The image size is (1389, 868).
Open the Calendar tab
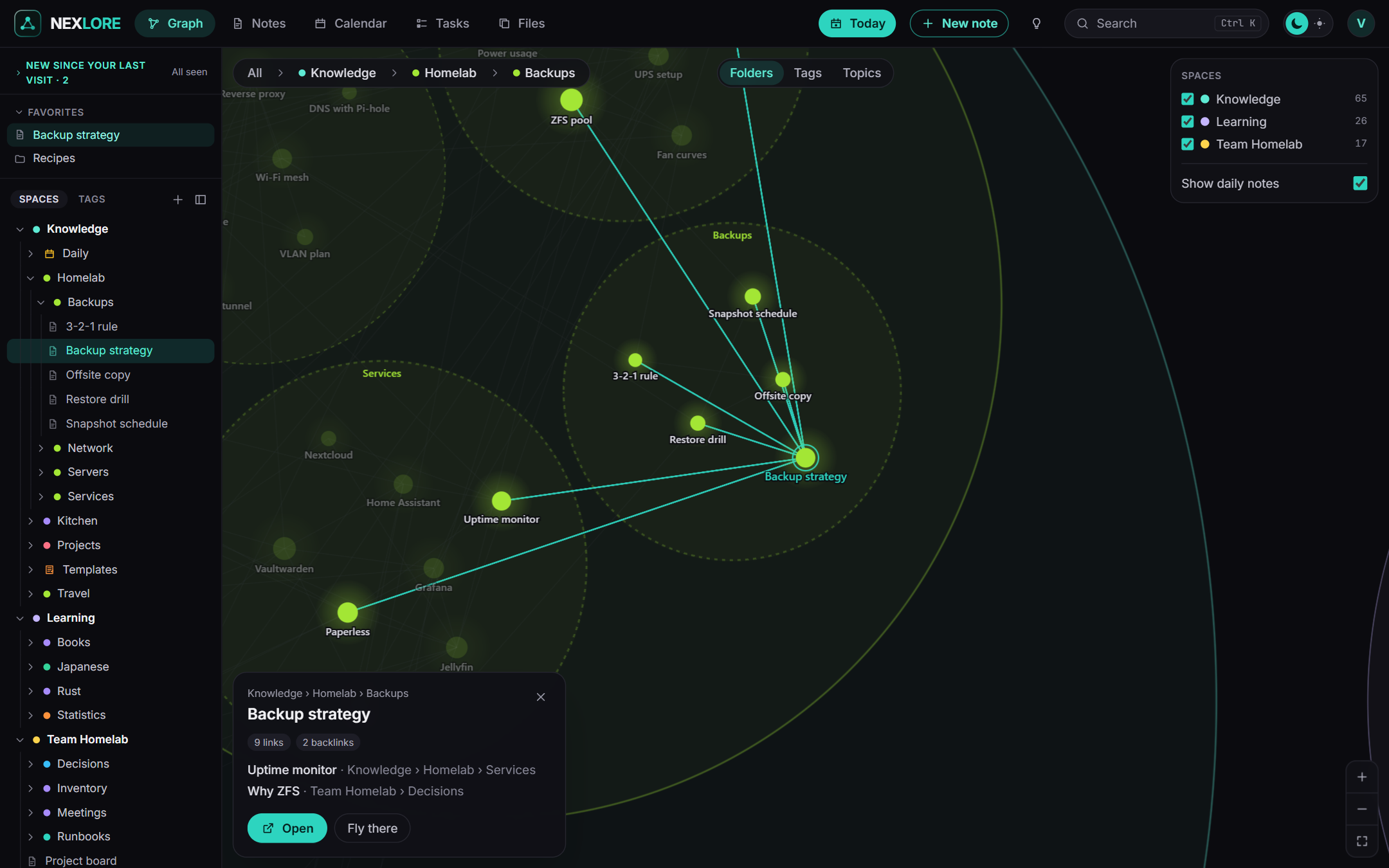point(350,24)
